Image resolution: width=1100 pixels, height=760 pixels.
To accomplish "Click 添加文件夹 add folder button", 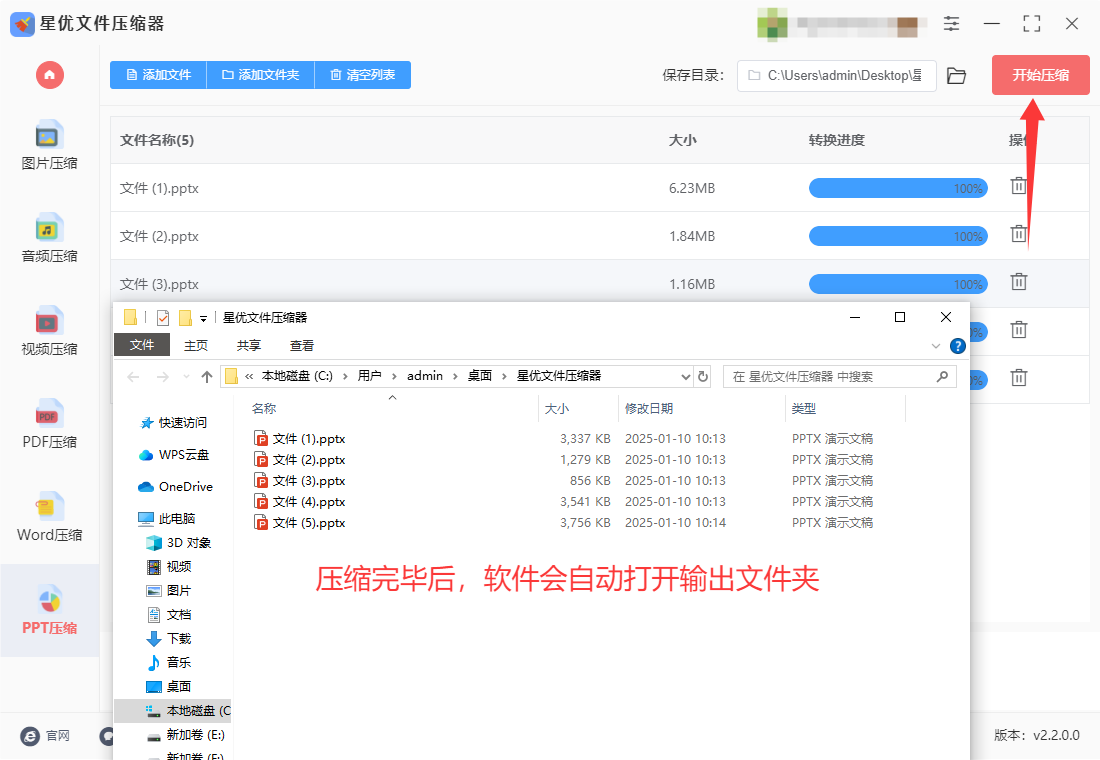I will coord(260,75).
